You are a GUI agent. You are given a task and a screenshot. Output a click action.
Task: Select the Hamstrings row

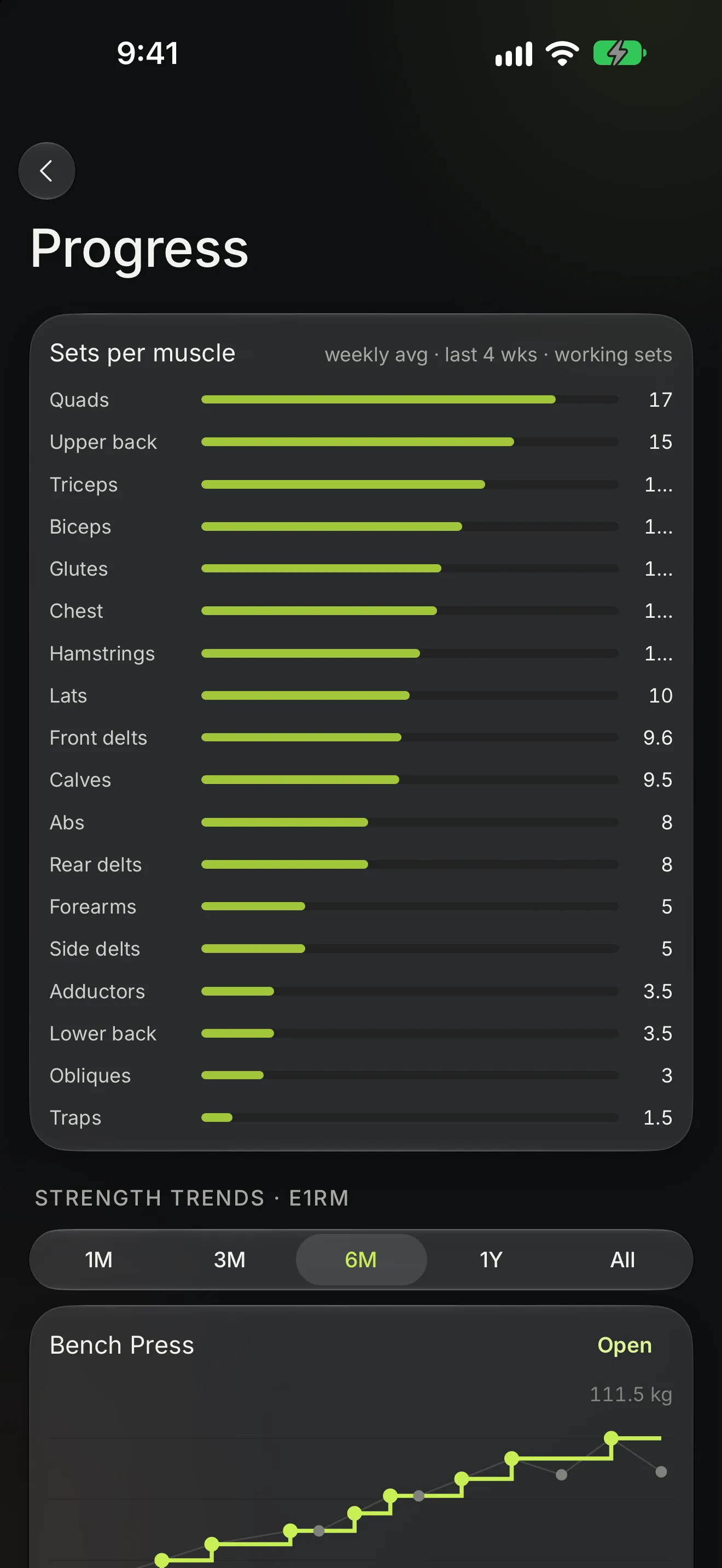[x=361, y=653]
